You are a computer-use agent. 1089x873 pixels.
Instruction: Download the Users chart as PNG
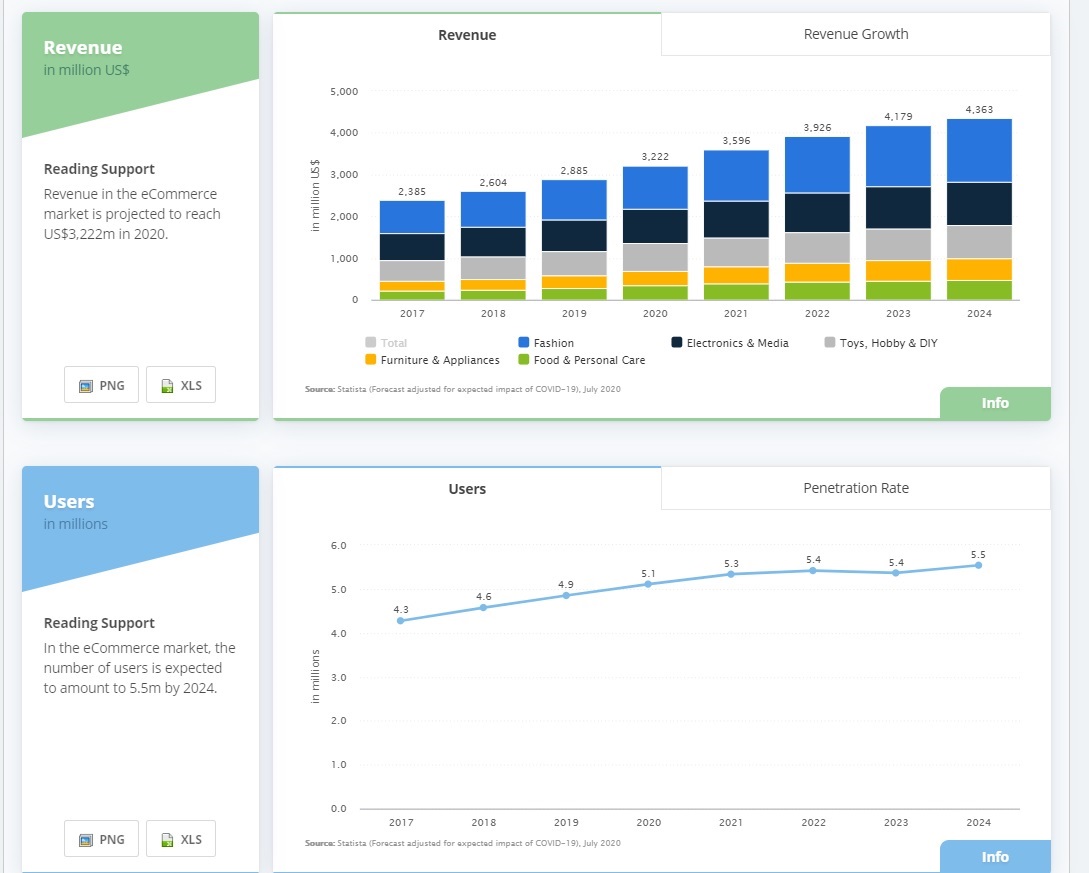101,839
